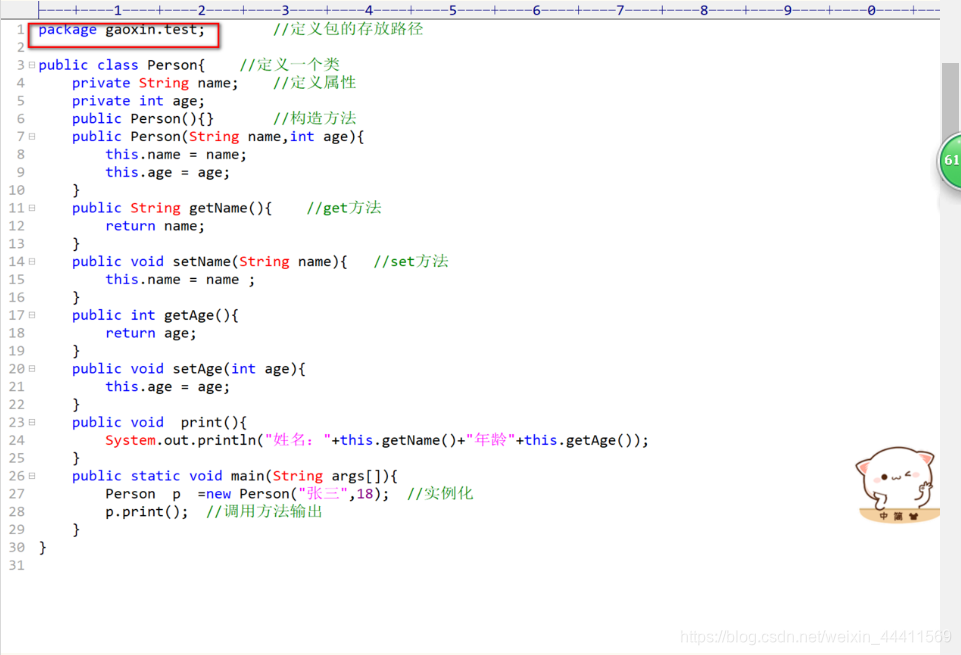Collapse the Person(String name,int age) constructor fold
Screen dimensions: 961x655
point(32,137)
